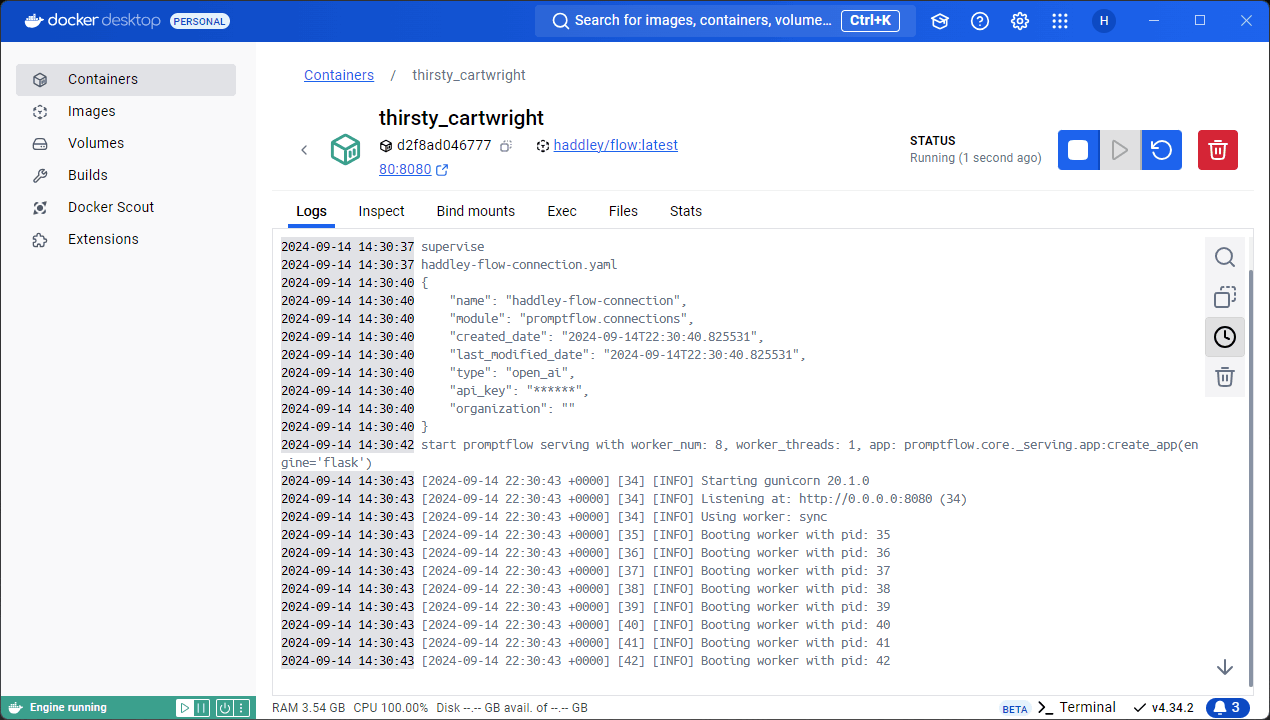Viewport: 1270px width, 720px height.
Task: Pause the Docker engine
Action: pyautogui.click(x=201, y=708)
